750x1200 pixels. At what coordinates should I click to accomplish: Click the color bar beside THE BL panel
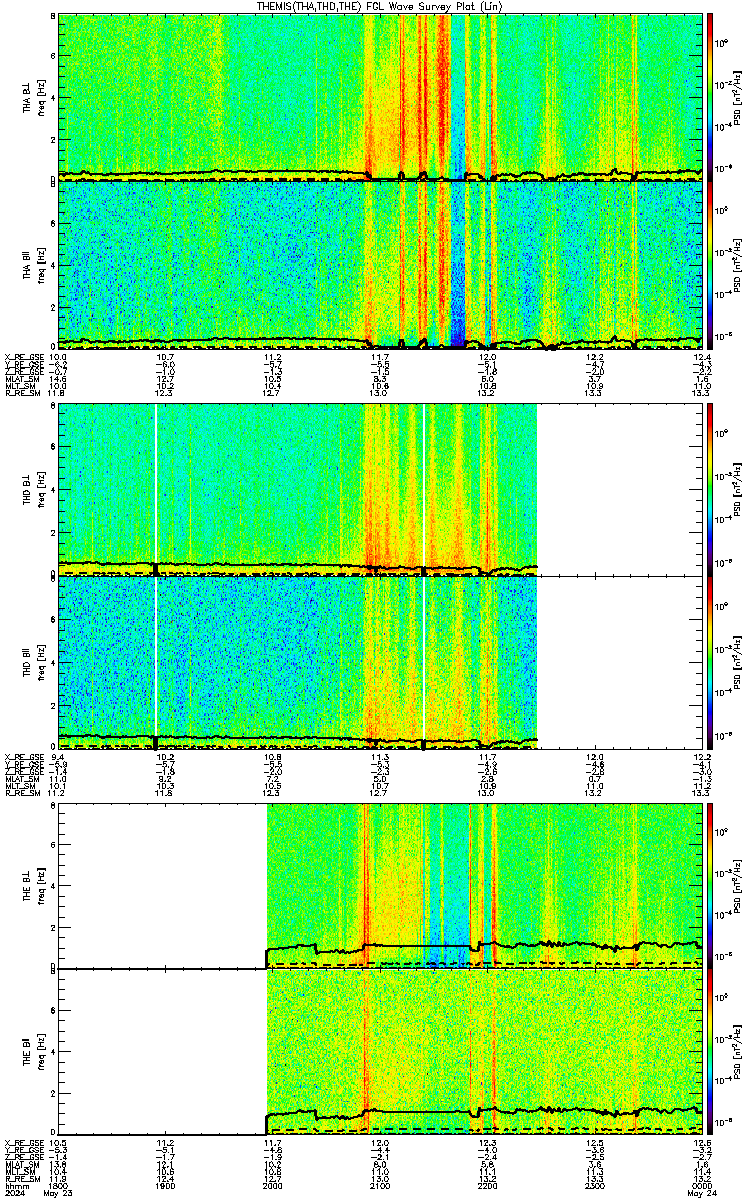(x=711, y=886)
